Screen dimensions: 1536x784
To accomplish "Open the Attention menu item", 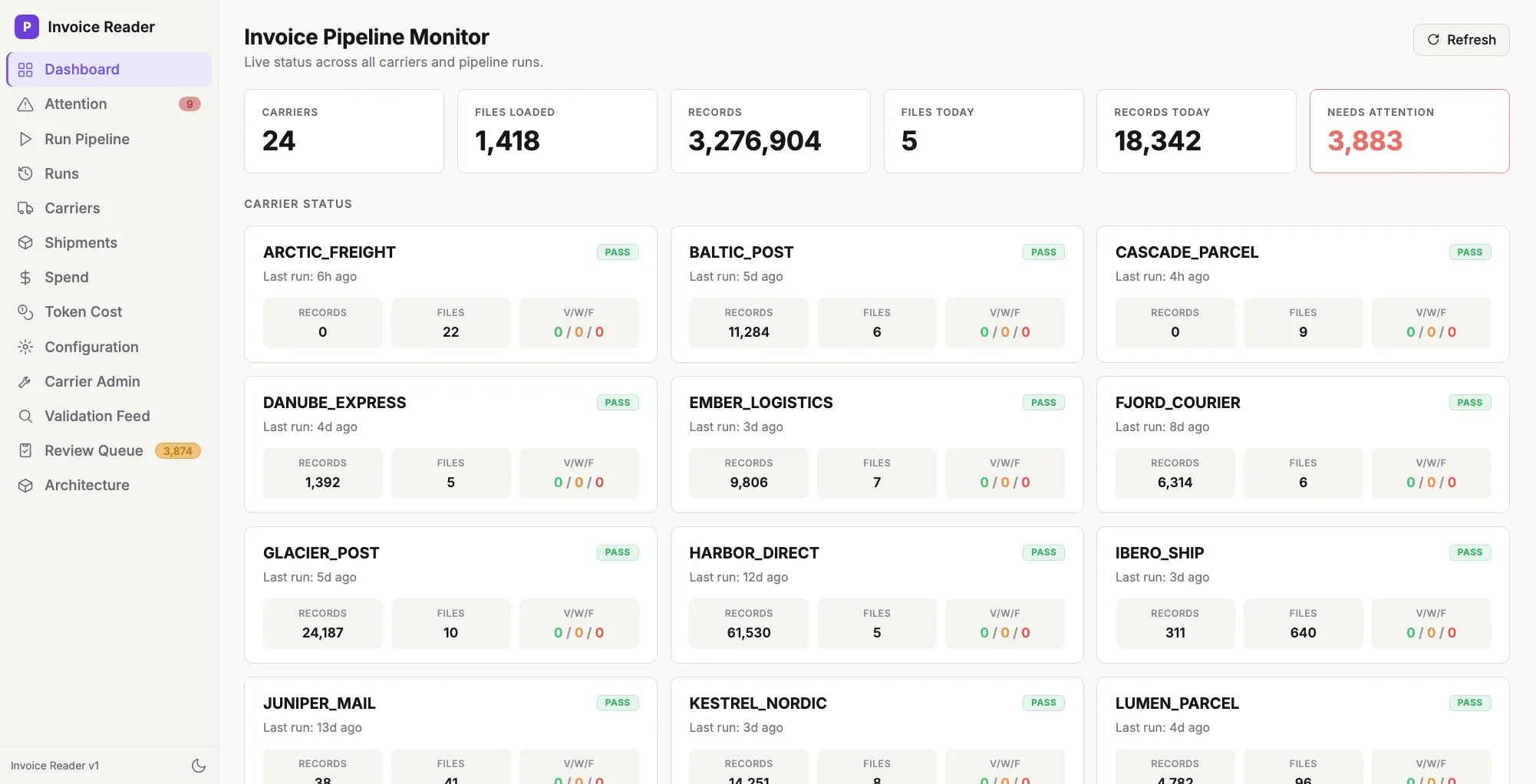I will (109, 104).
